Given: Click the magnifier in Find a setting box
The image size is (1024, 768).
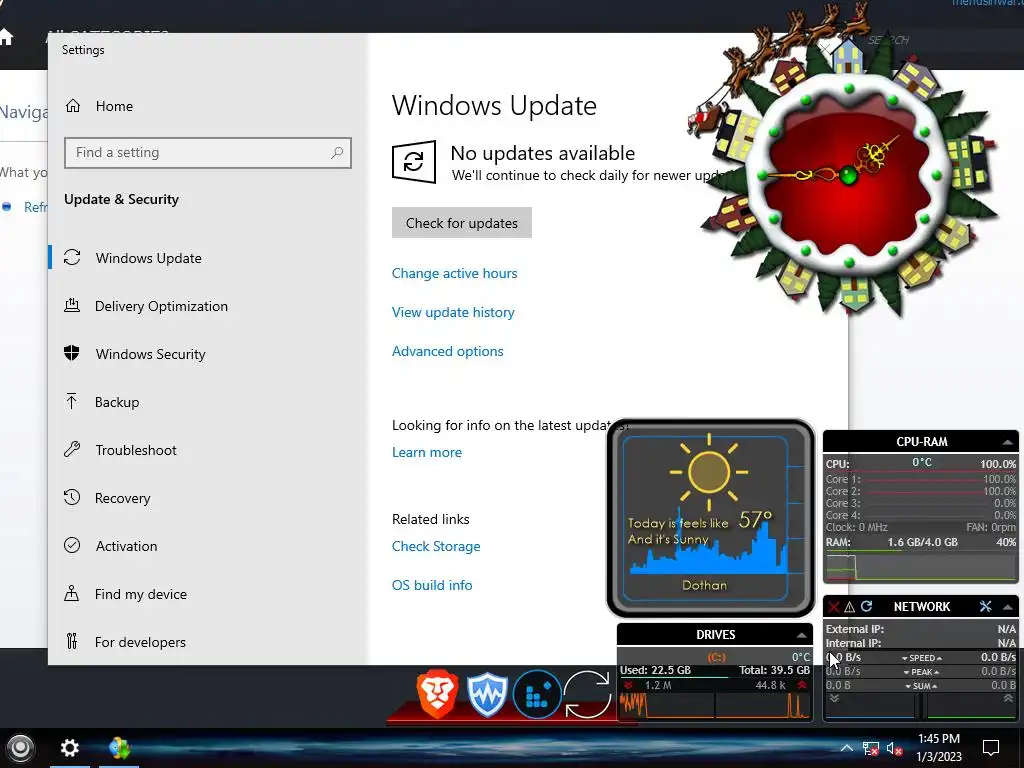Looking at the screenshot, I should [x=337, y=153].
